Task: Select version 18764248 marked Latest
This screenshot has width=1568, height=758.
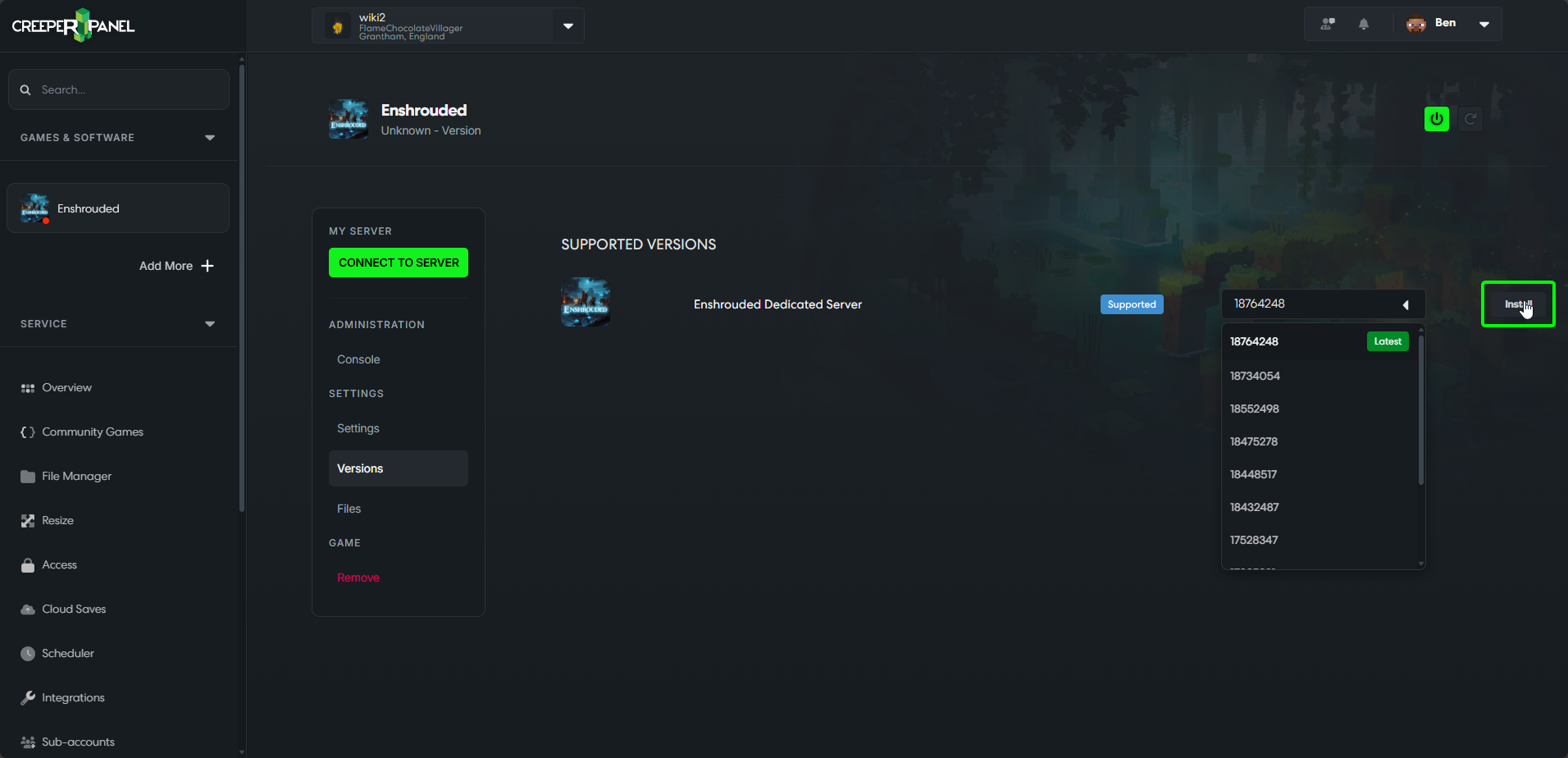Action: pos(1320,341)
